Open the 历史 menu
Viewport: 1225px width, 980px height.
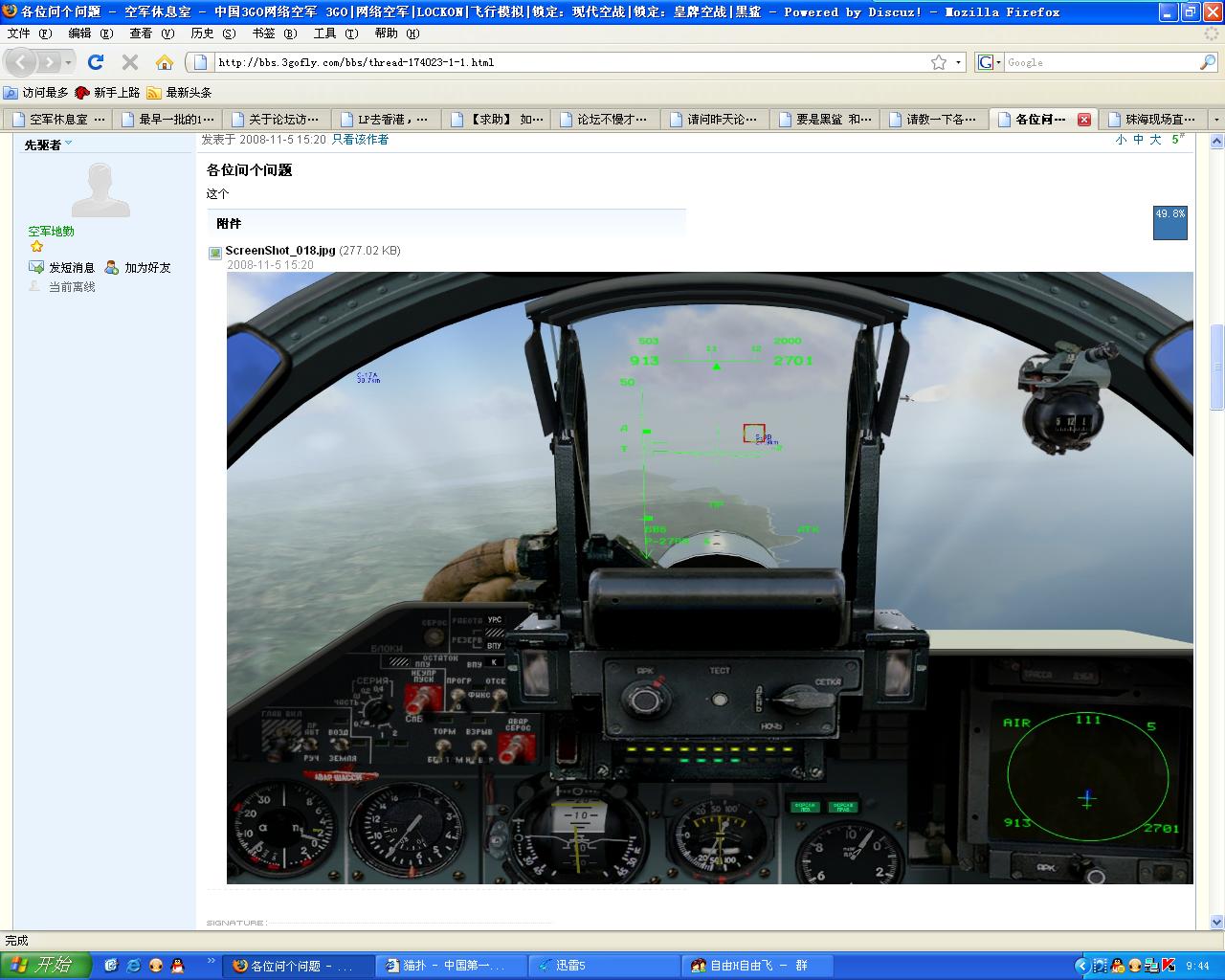click(x=213, y=33)
